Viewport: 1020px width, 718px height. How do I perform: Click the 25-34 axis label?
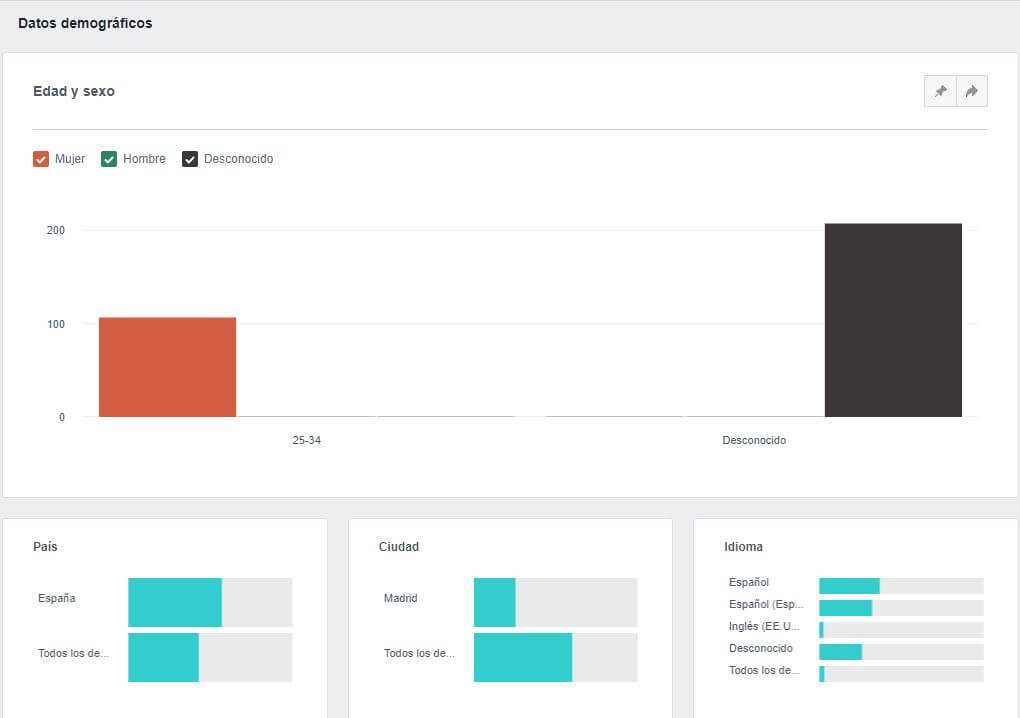pos(307,440)
